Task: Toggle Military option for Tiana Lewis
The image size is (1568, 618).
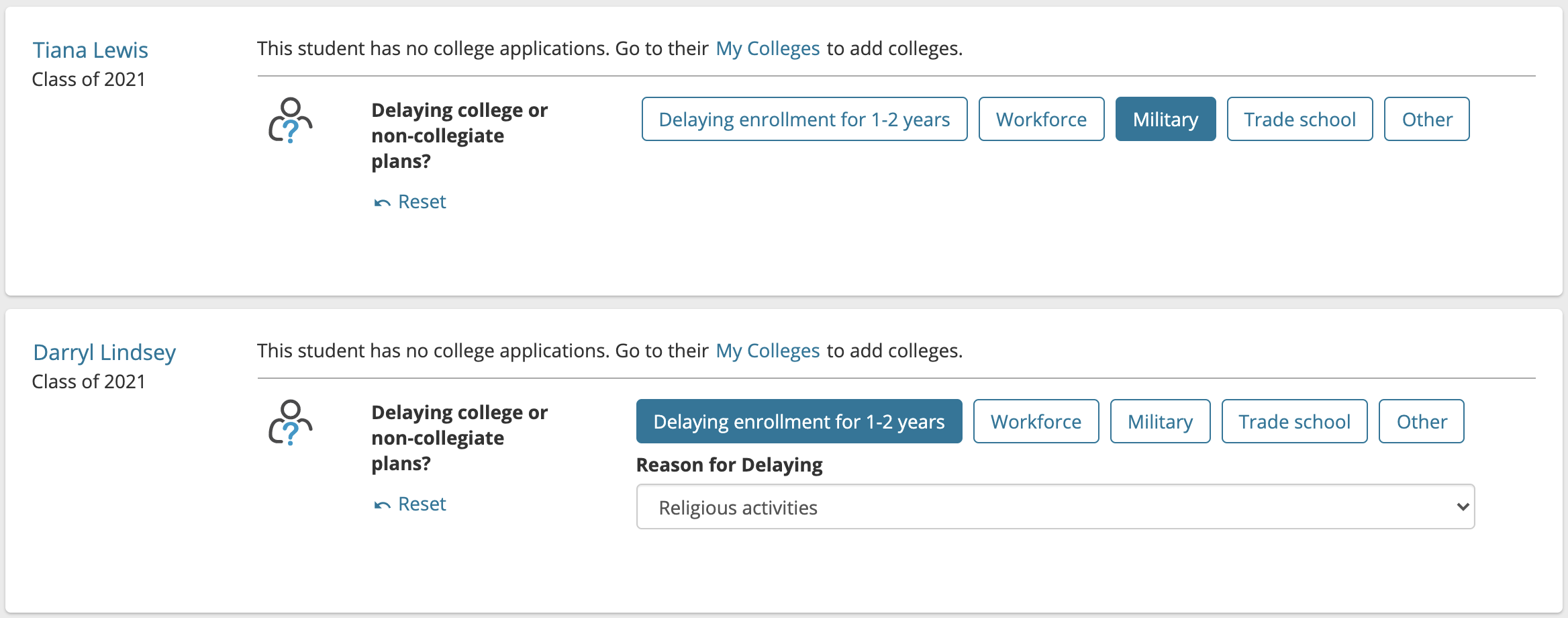Action: coord(1165,119)
